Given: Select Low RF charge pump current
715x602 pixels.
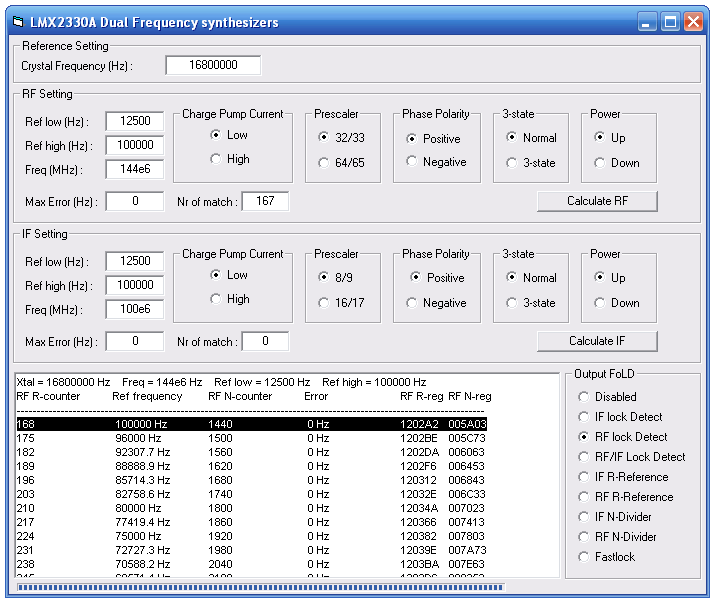Looking at the screenshot, I should [x=229, y=135].
